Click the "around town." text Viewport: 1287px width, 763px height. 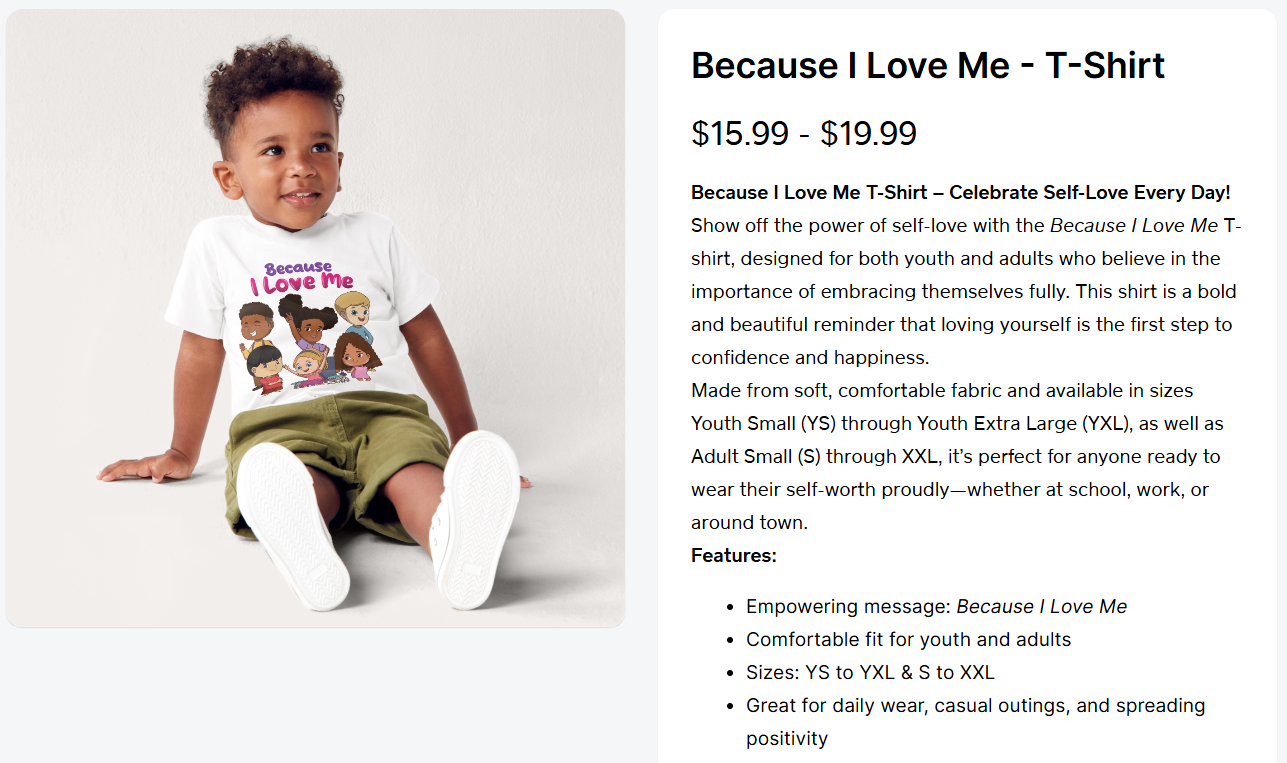749,522
